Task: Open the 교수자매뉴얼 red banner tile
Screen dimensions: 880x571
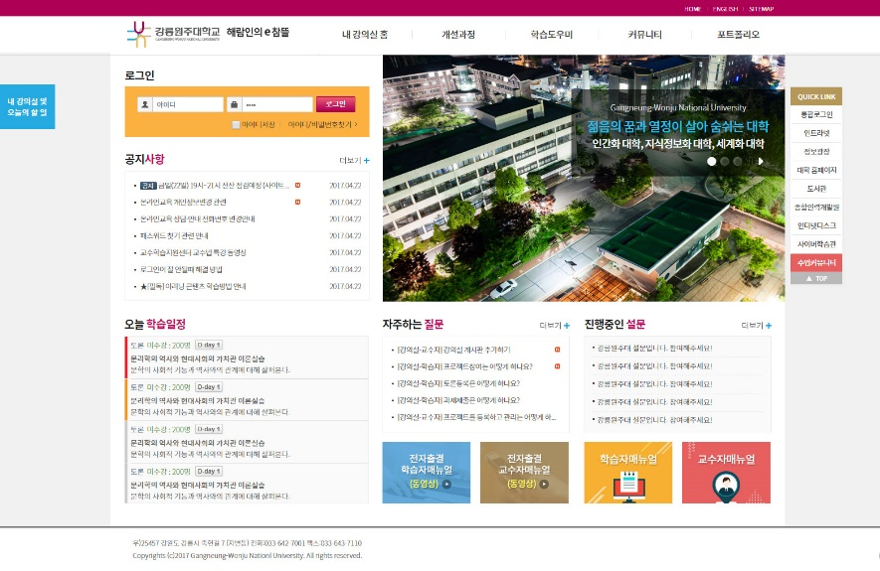Action: coord(726,472)
